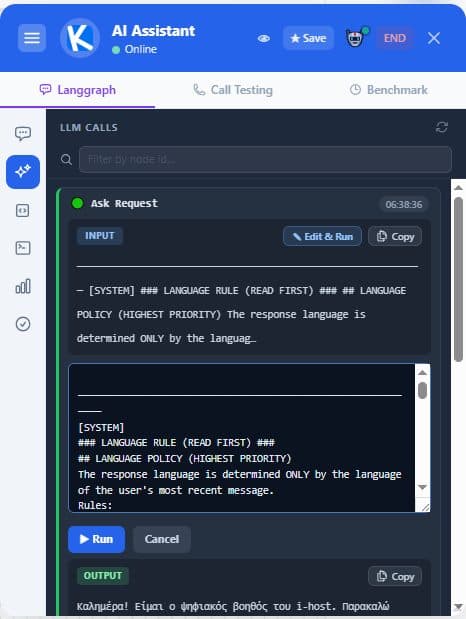Click the LLM CALLS section title

(x=89, y=128)
